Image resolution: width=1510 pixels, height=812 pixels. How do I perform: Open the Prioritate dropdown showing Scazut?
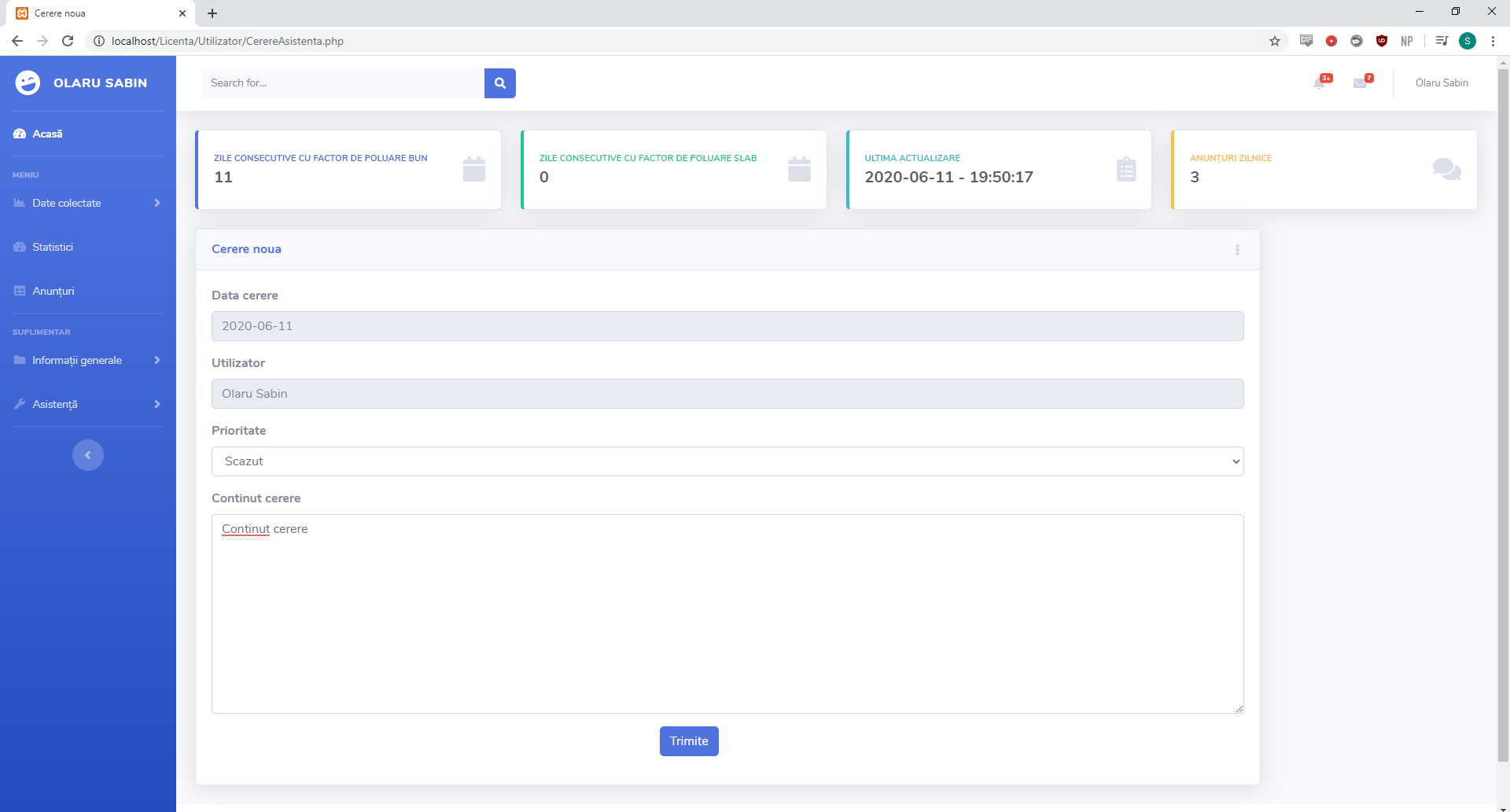tap(727, 461)
